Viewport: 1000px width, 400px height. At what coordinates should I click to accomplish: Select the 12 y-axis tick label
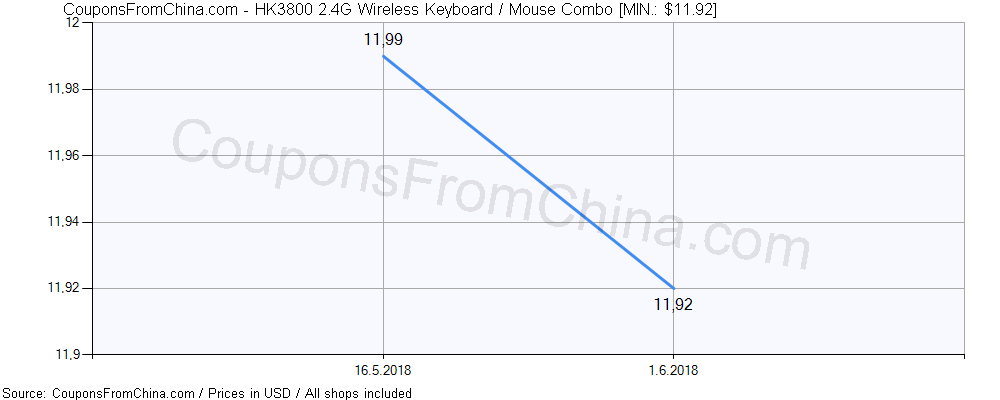coord(72,24)
